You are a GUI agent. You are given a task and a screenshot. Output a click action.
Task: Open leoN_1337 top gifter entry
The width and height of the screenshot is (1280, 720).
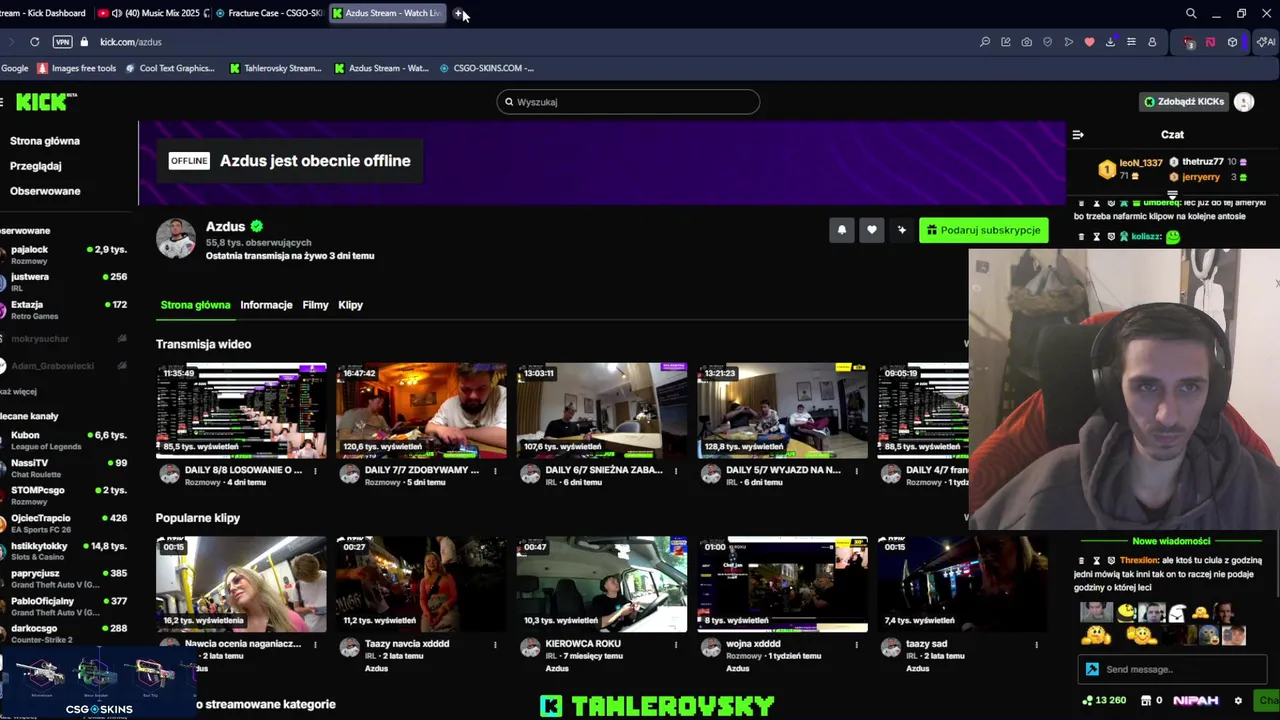[x=1131, y=169]
